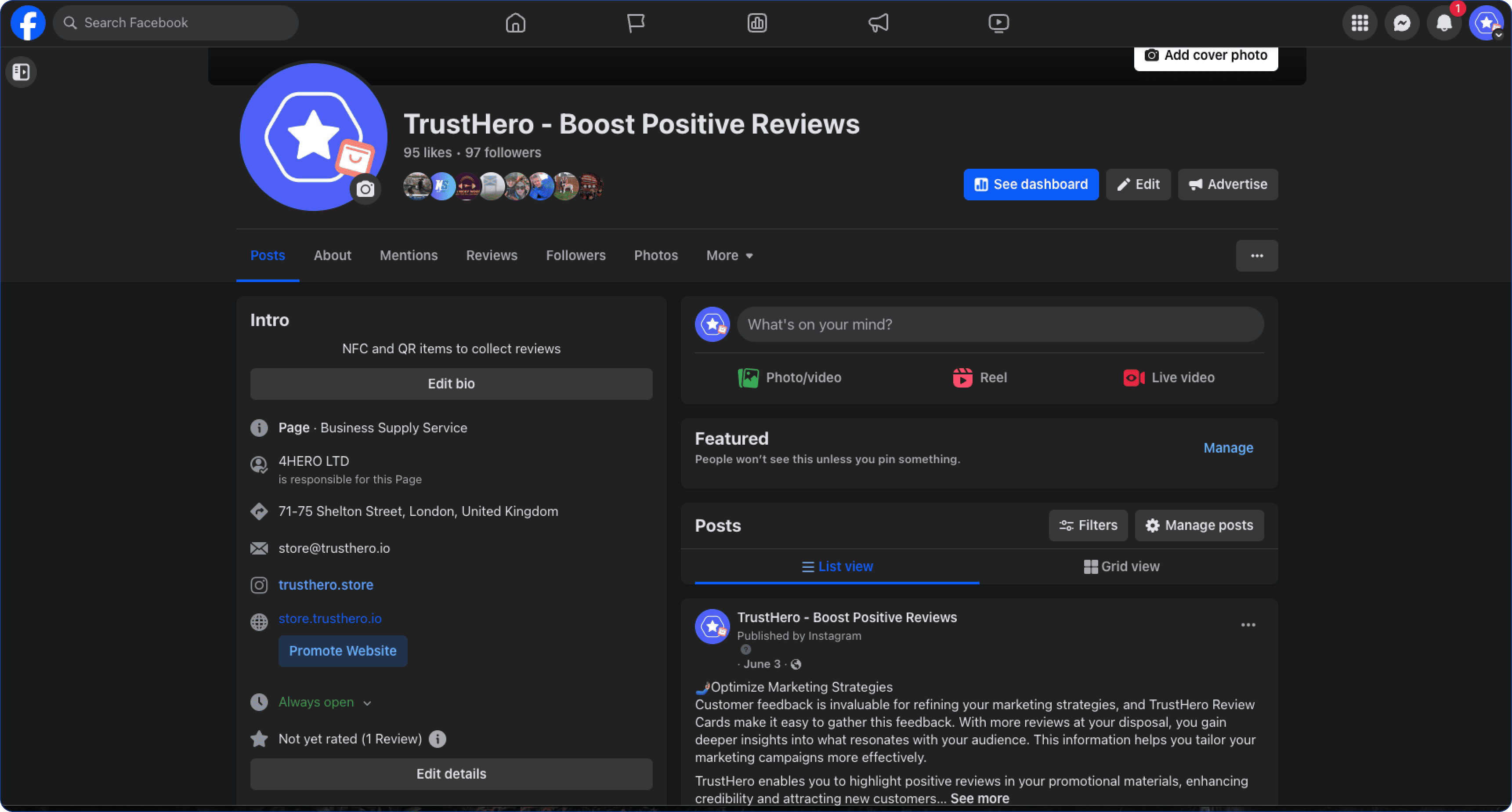Go to the About tab
The width and height of the screenshot is (1512, 812).
332,255
